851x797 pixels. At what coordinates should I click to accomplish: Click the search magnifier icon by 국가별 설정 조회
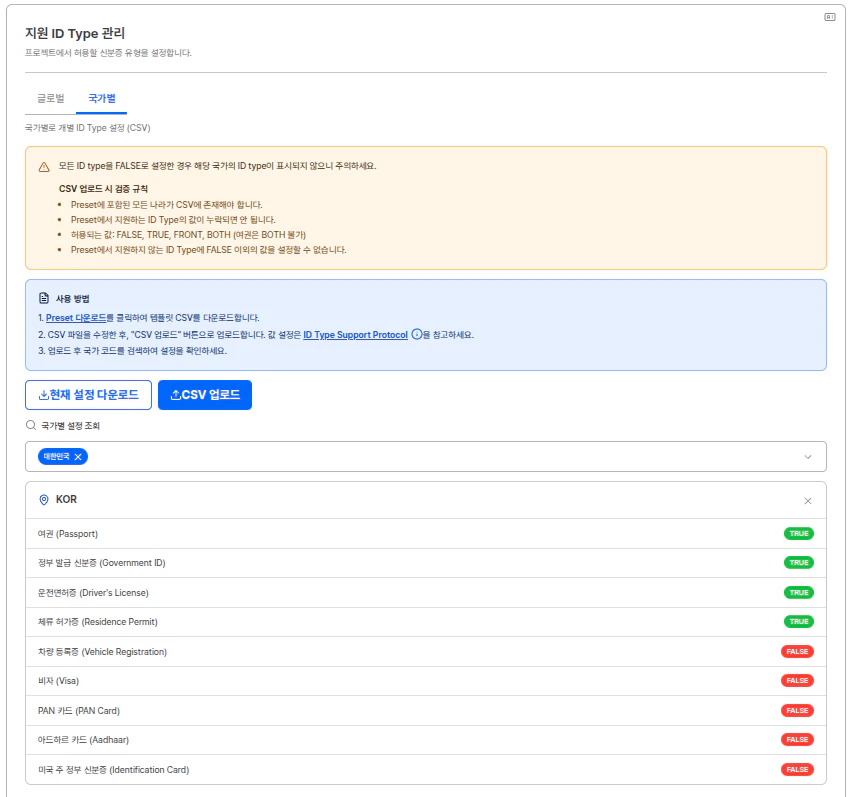(x=31, y=425)
